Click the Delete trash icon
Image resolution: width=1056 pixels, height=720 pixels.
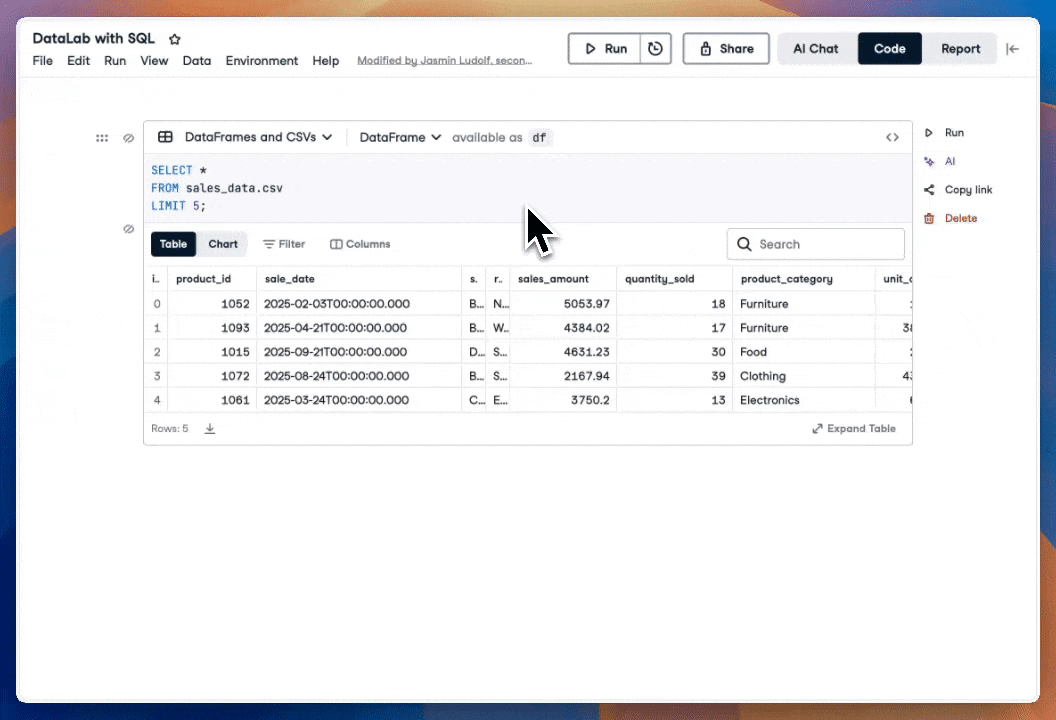929,218
